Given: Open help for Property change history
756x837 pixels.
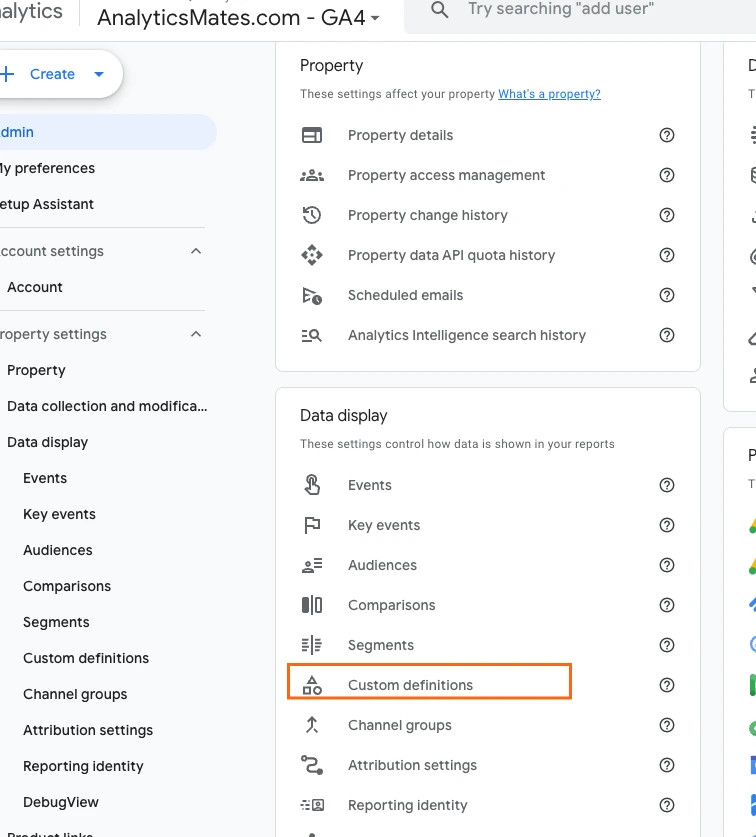Looking at the screenshot, I should (667, 215).
